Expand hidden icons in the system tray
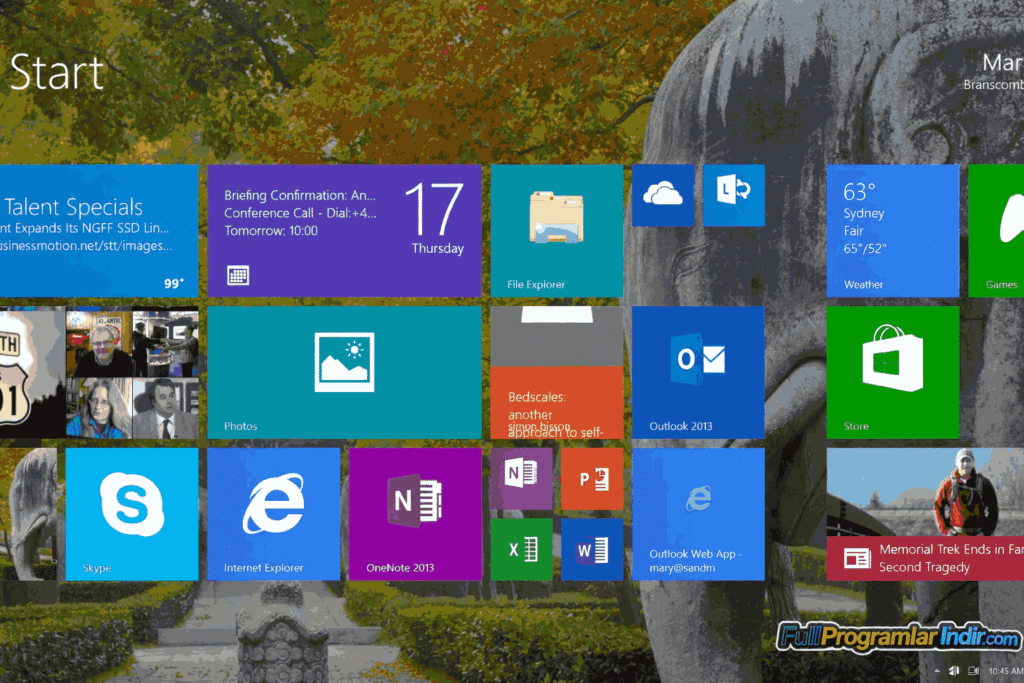Image resolution: width=1024 pixels, height=683 pixels. (938, 670)
